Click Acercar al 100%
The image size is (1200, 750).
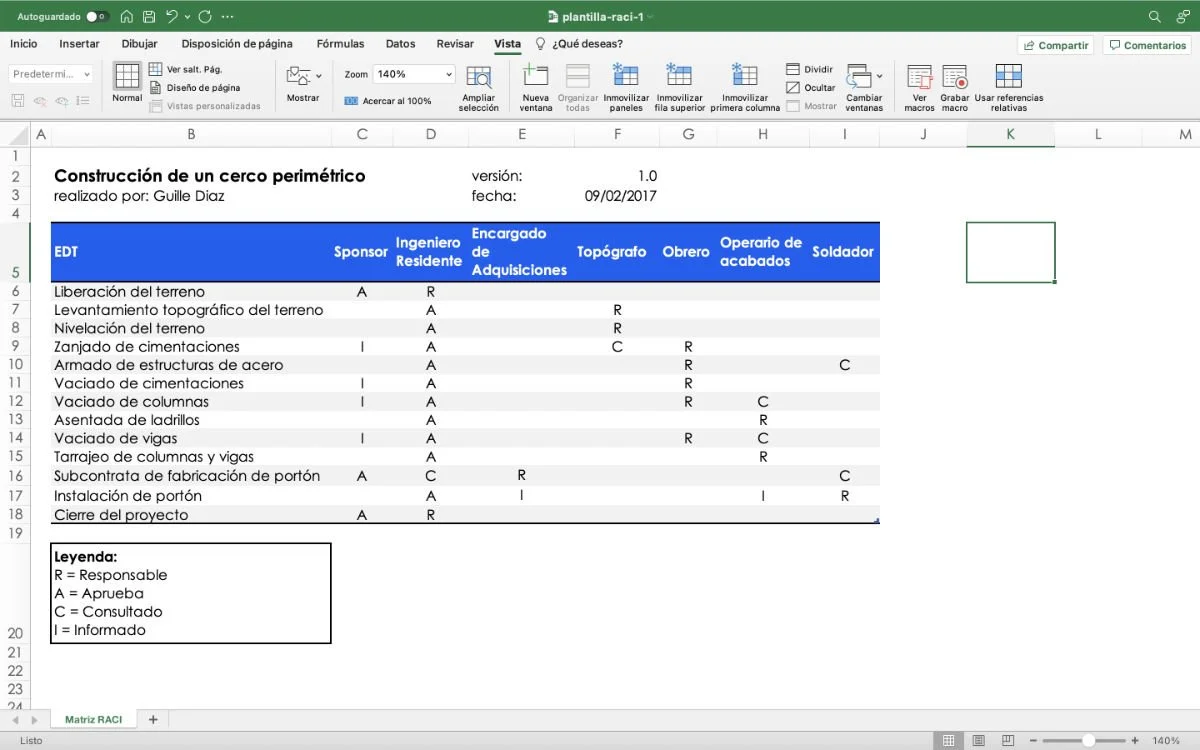pos(395,102)
